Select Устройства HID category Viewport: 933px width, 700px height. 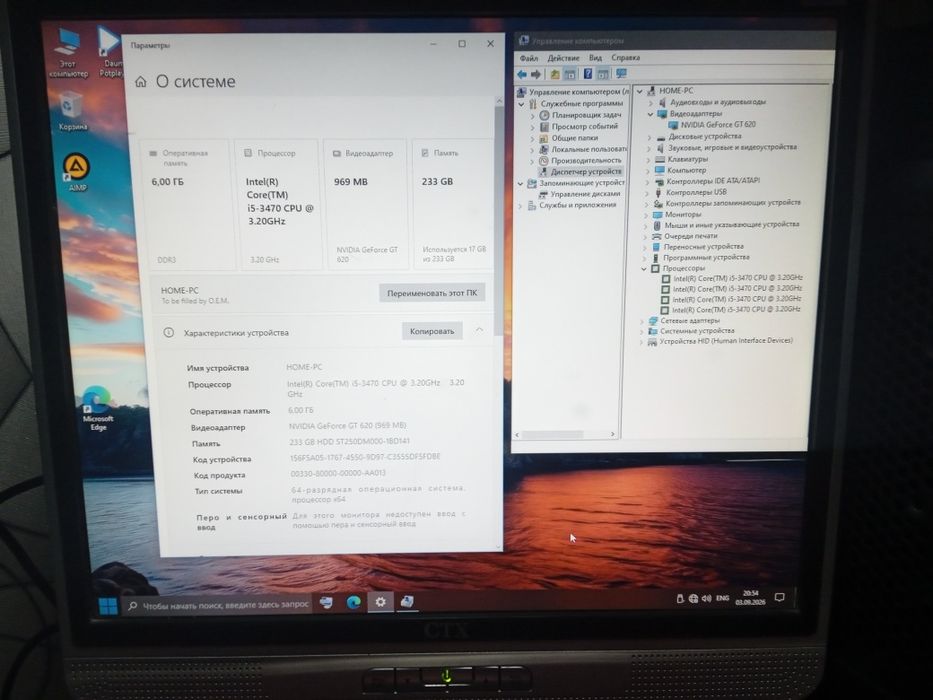point(720,342)
